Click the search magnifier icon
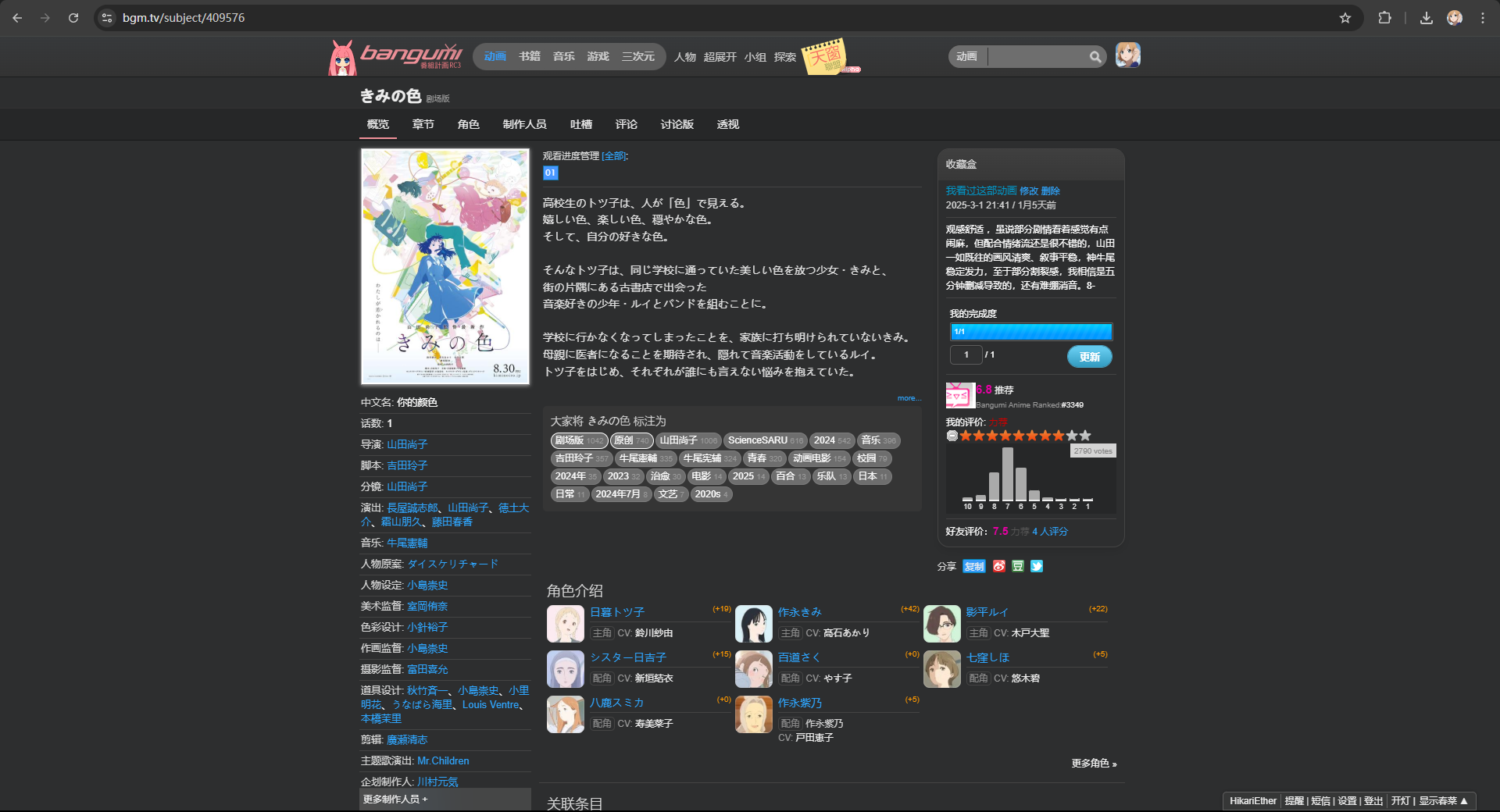This screenshot has height=812, width=1500. pos(1095,56)
